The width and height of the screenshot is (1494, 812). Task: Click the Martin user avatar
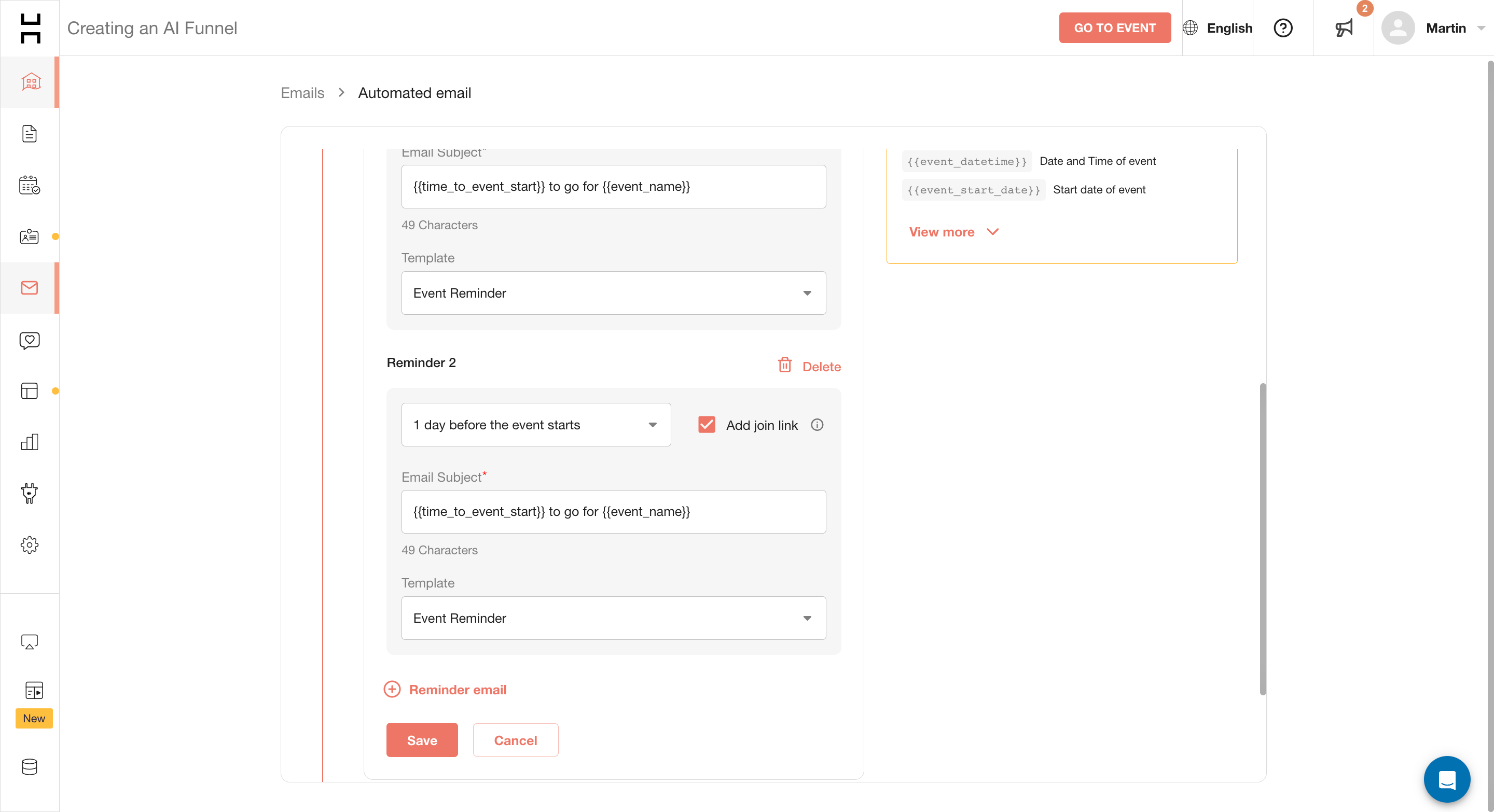pos(1398,28)
